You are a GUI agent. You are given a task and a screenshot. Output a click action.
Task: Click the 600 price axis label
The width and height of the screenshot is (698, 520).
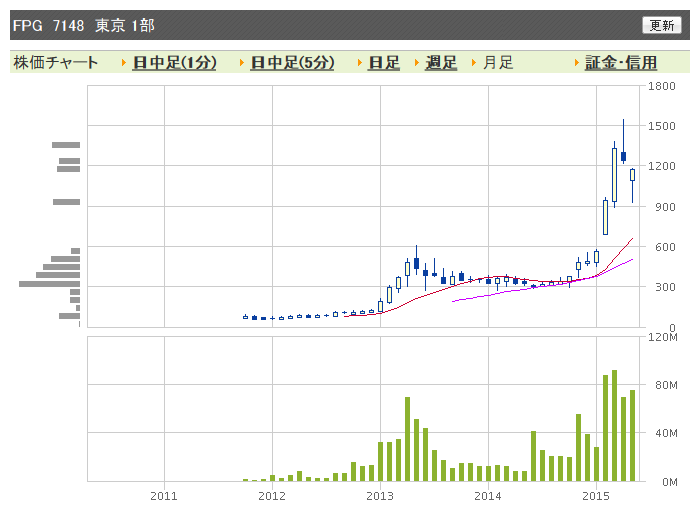665,247
